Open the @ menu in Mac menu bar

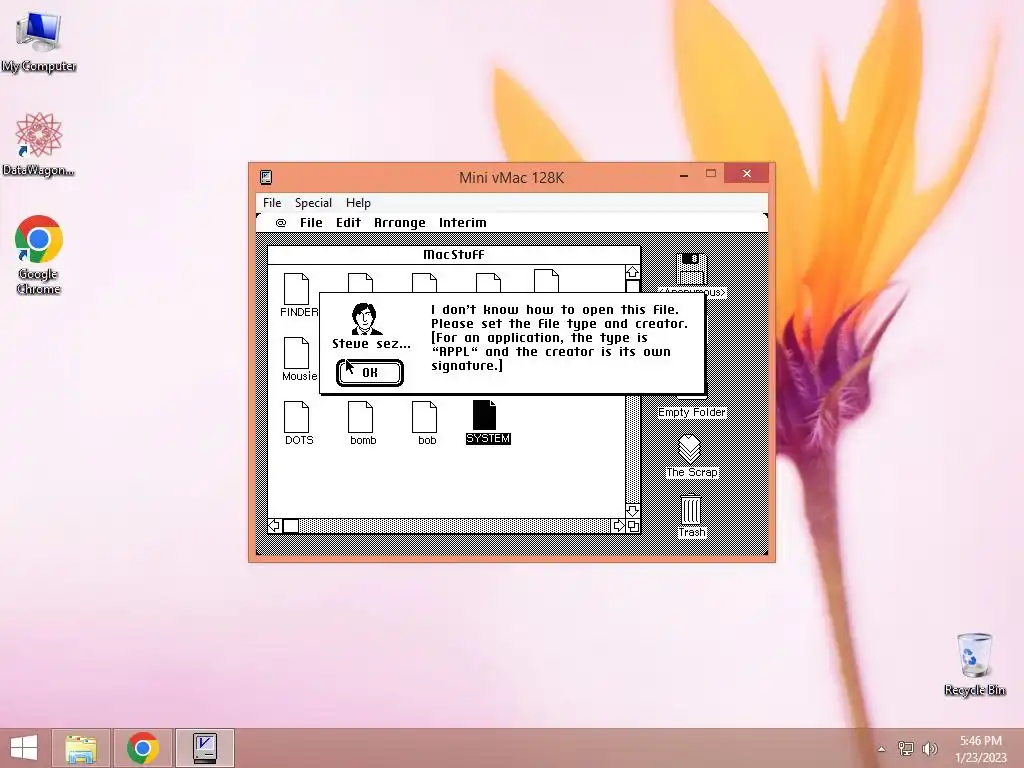point(281,223)
